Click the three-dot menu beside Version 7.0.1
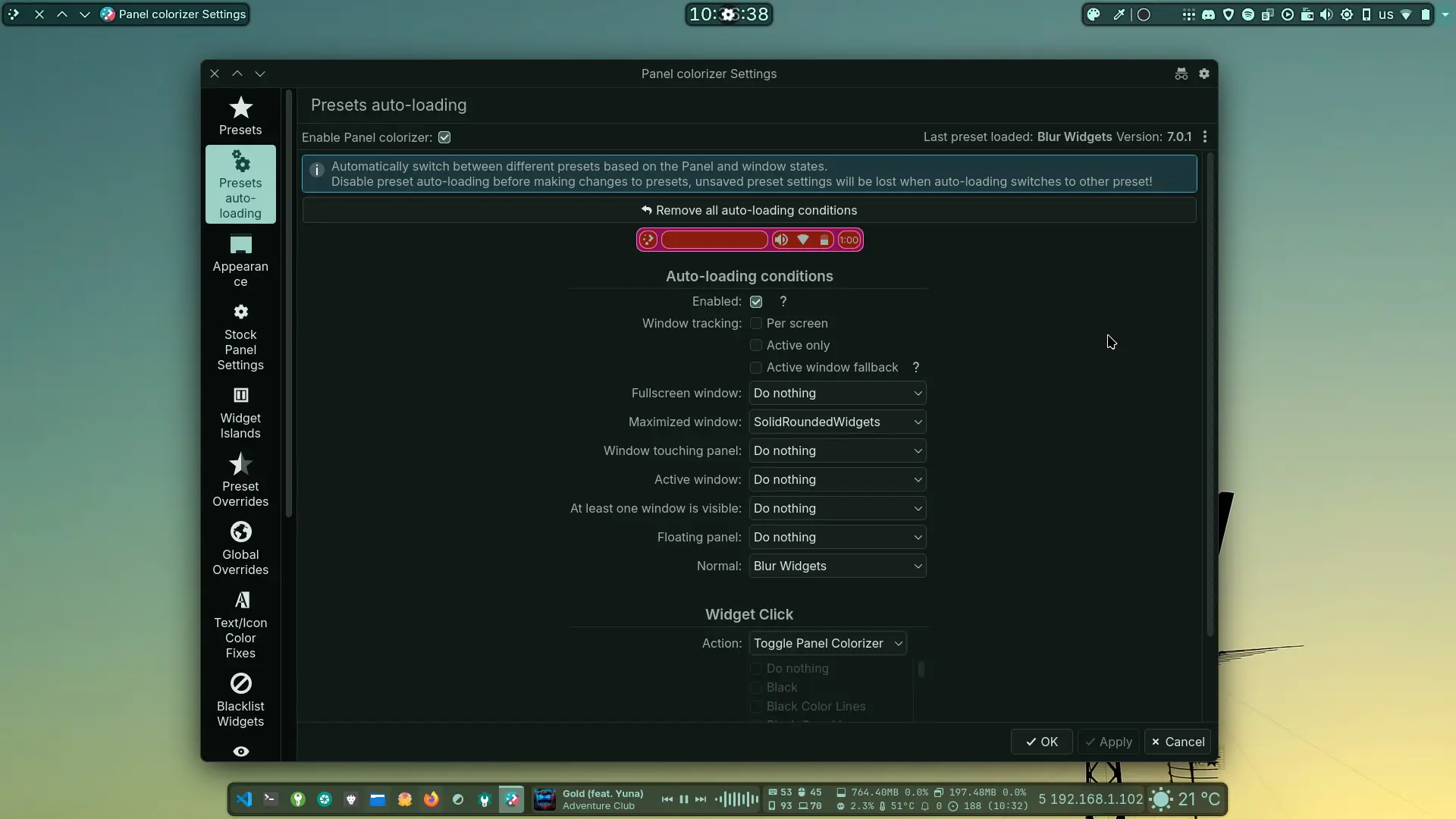Viewport: 1456px width, 819px height. [x=1205, y=137]
